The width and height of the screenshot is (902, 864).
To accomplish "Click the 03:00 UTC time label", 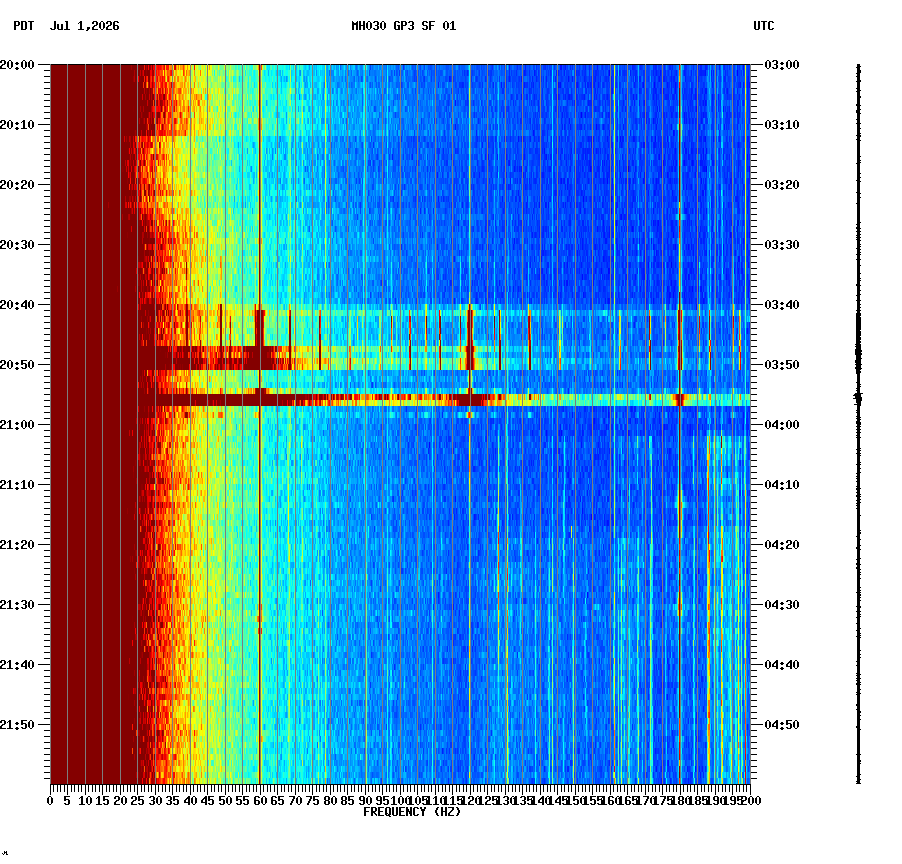I will click(782, 65).
